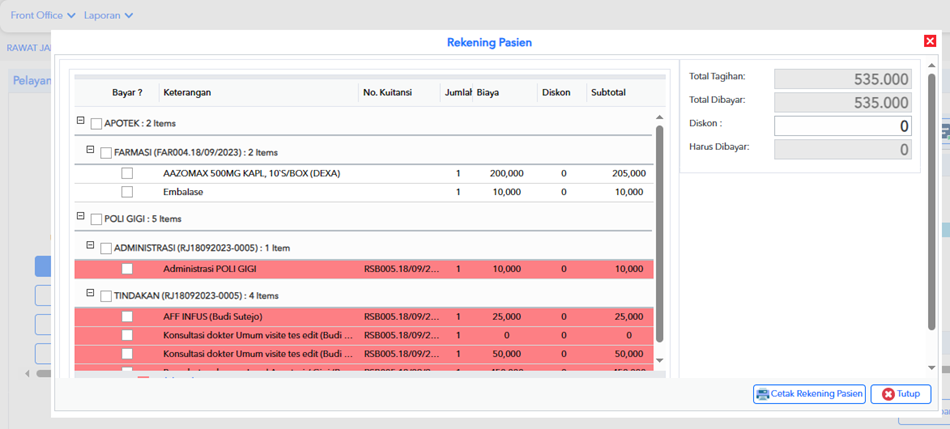Click the item list vertical scrollbar
950x429 pixels.
pos(660,233)
